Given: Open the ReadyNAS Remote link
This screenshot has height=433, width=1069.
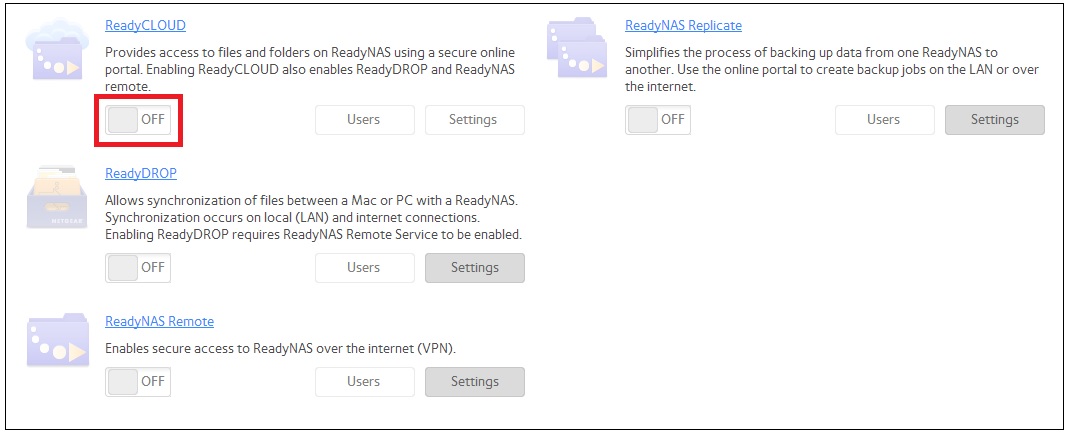Looking at the screenshot, I should pos(159,321).
